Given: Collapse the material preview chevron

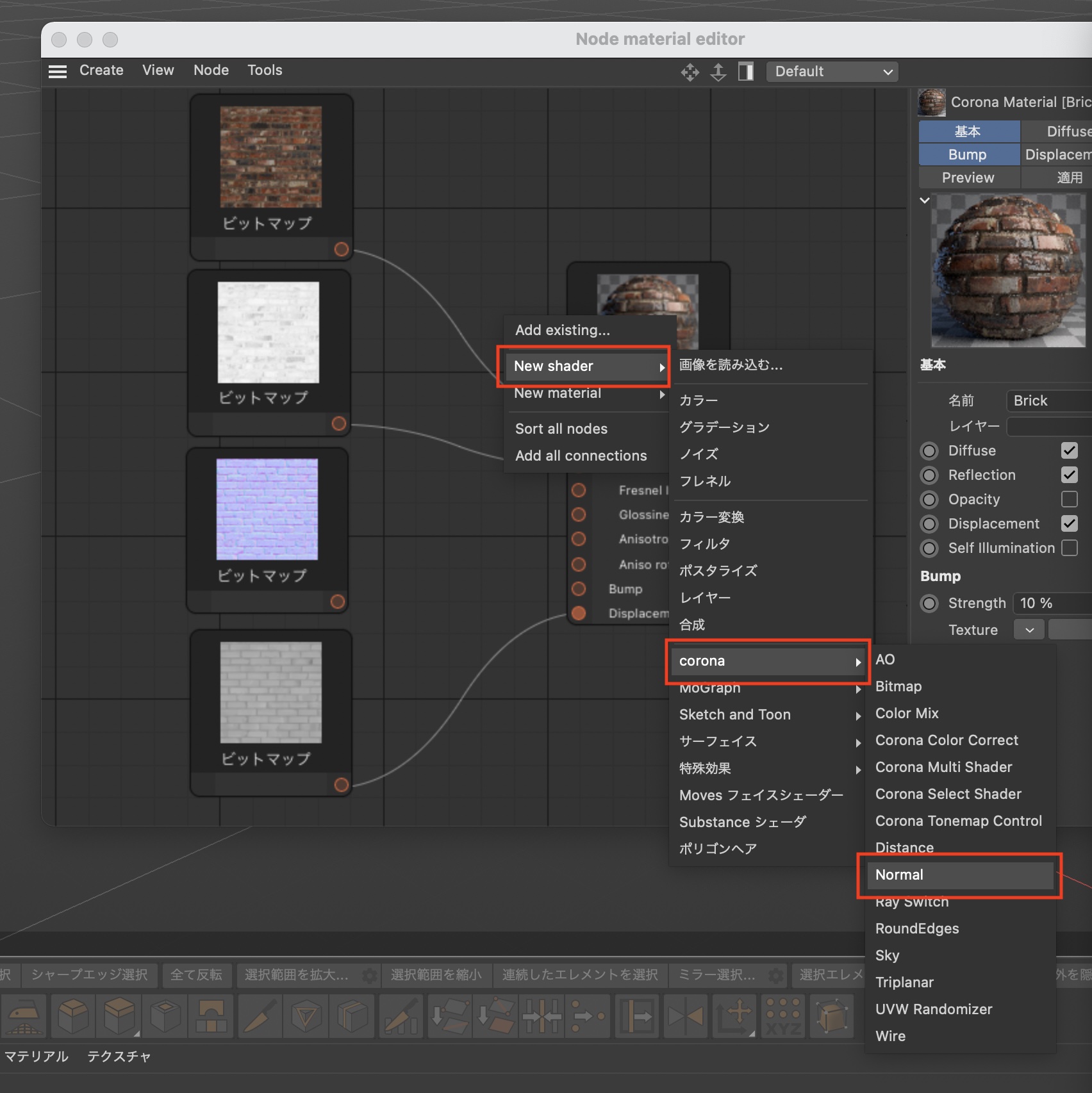Looking at the screenshot, I should 924,201.
